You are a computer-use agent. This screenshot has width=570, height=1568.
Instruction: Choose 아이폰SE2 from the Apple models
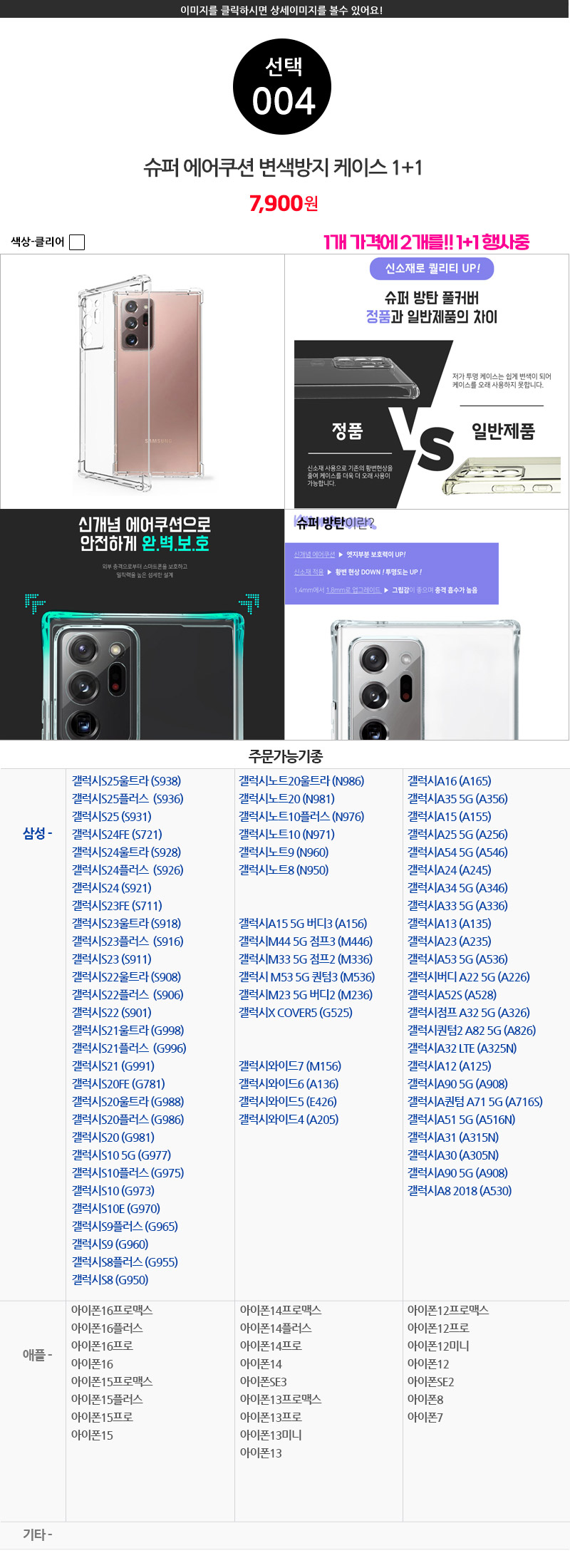[430, 1381]
